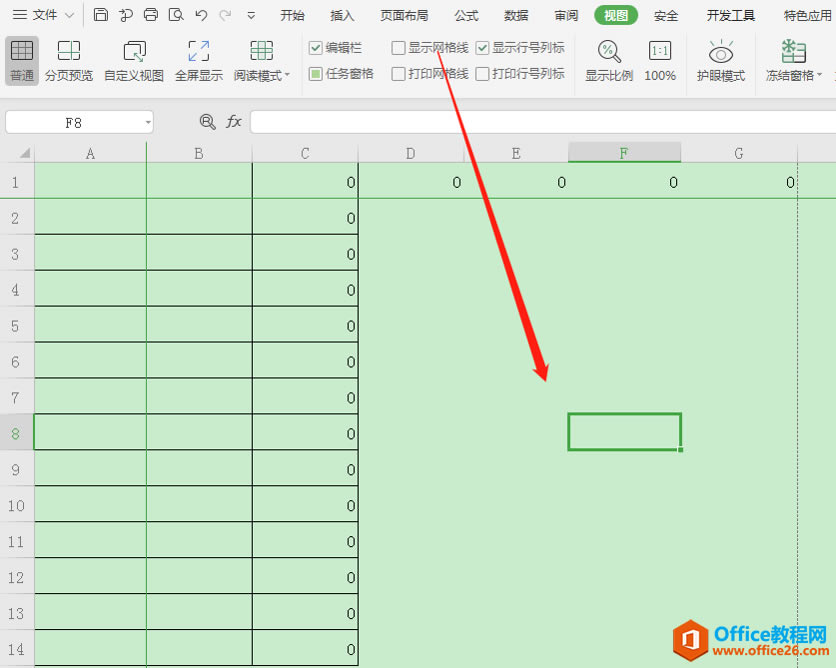Screen dimensions: 836x668
Task: Switch to the 插入 Insert tab
Action: pos(342,15)
